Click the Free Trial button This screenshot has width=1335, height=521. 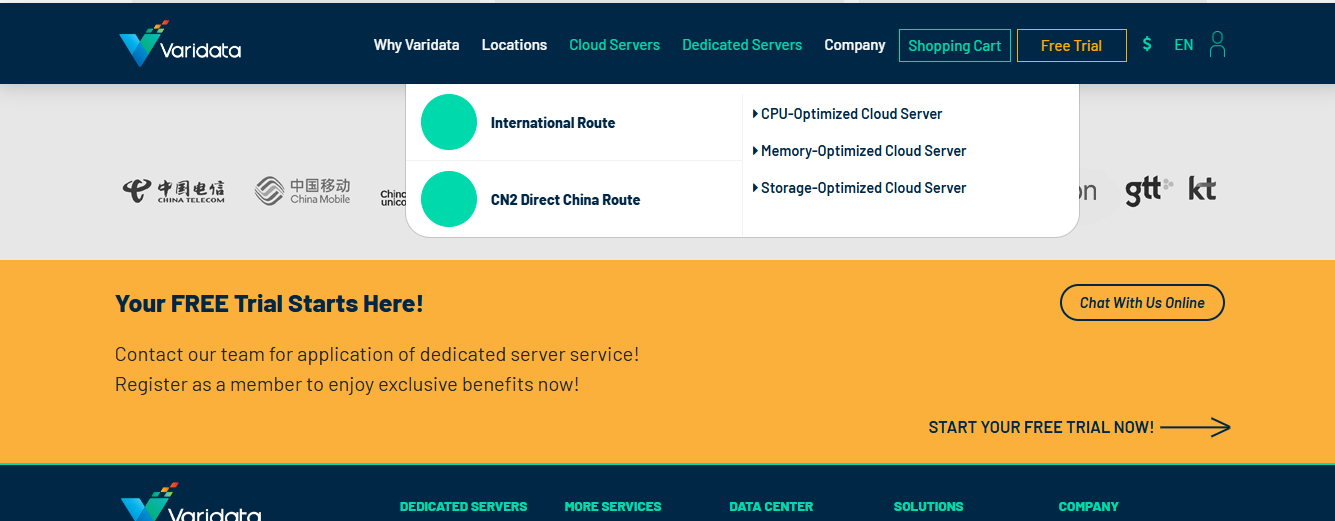[1072, 46]
